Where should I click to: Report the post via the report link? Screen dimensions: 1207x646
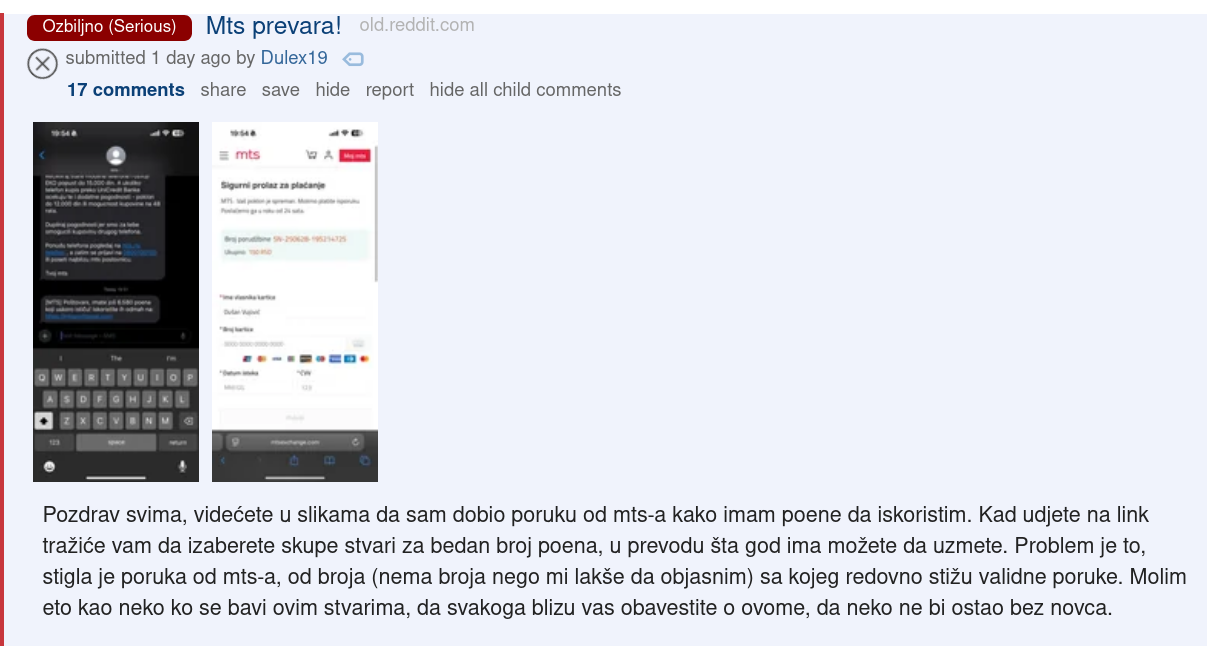coord(390,90)
